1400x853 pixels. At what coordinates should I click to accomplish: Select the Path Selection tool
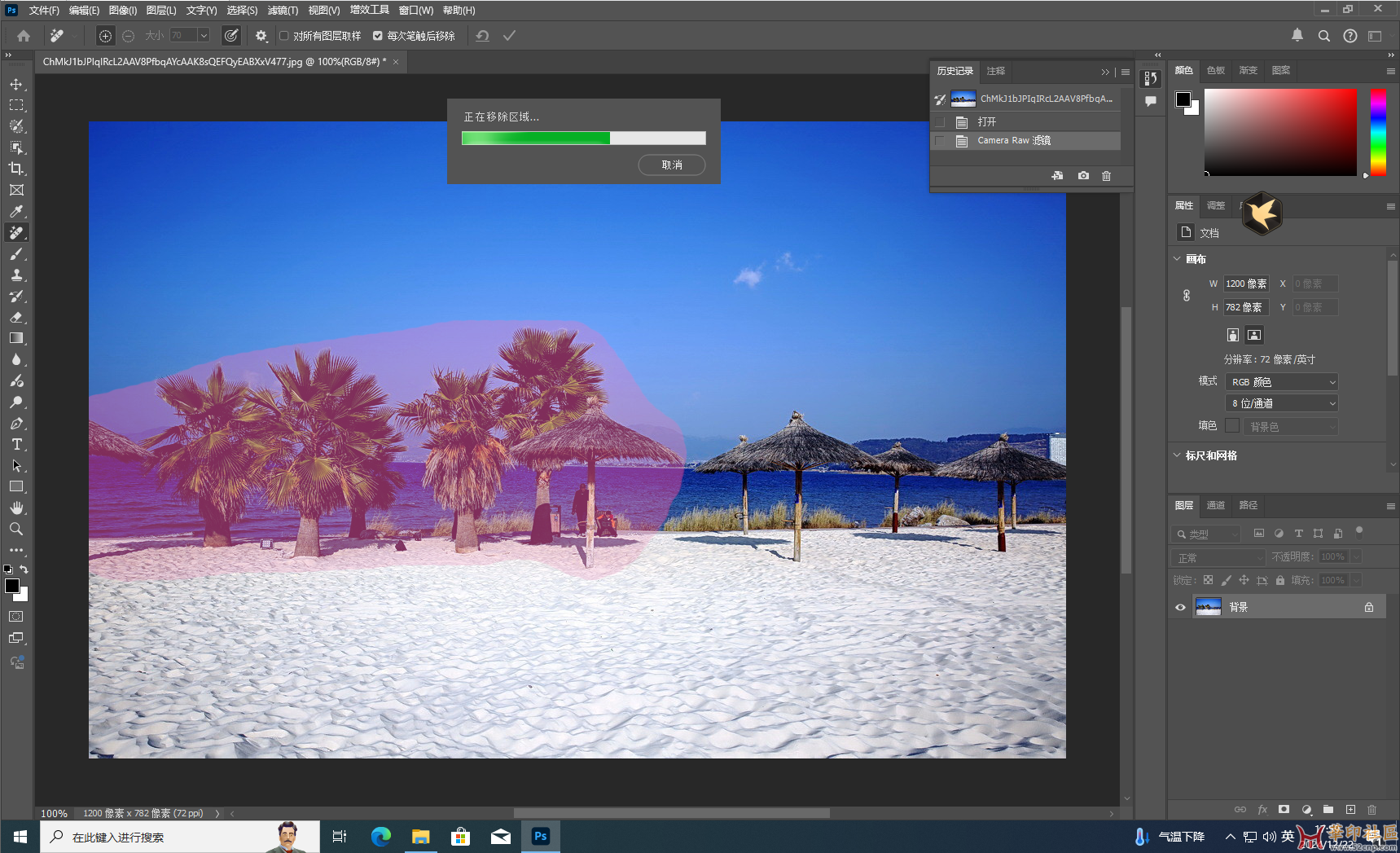pos(16,466)
